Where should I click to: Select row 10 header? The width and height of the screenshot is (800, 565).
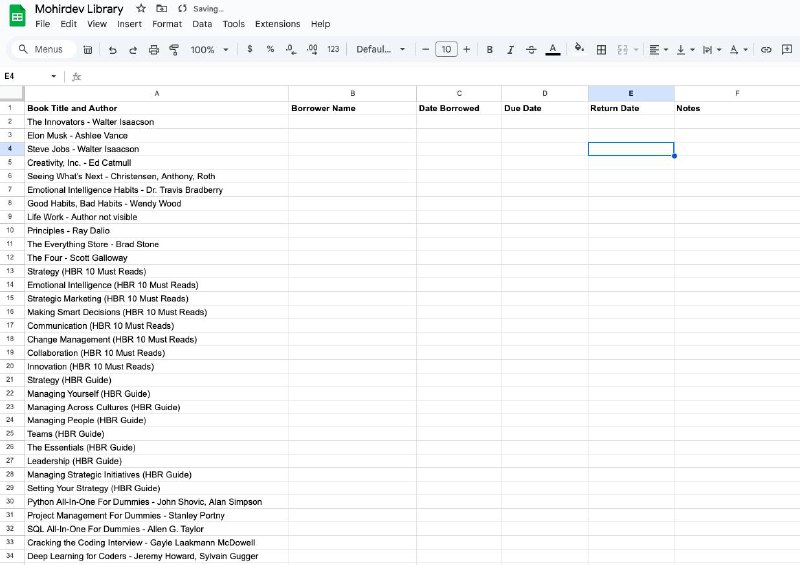click(12, 231)
